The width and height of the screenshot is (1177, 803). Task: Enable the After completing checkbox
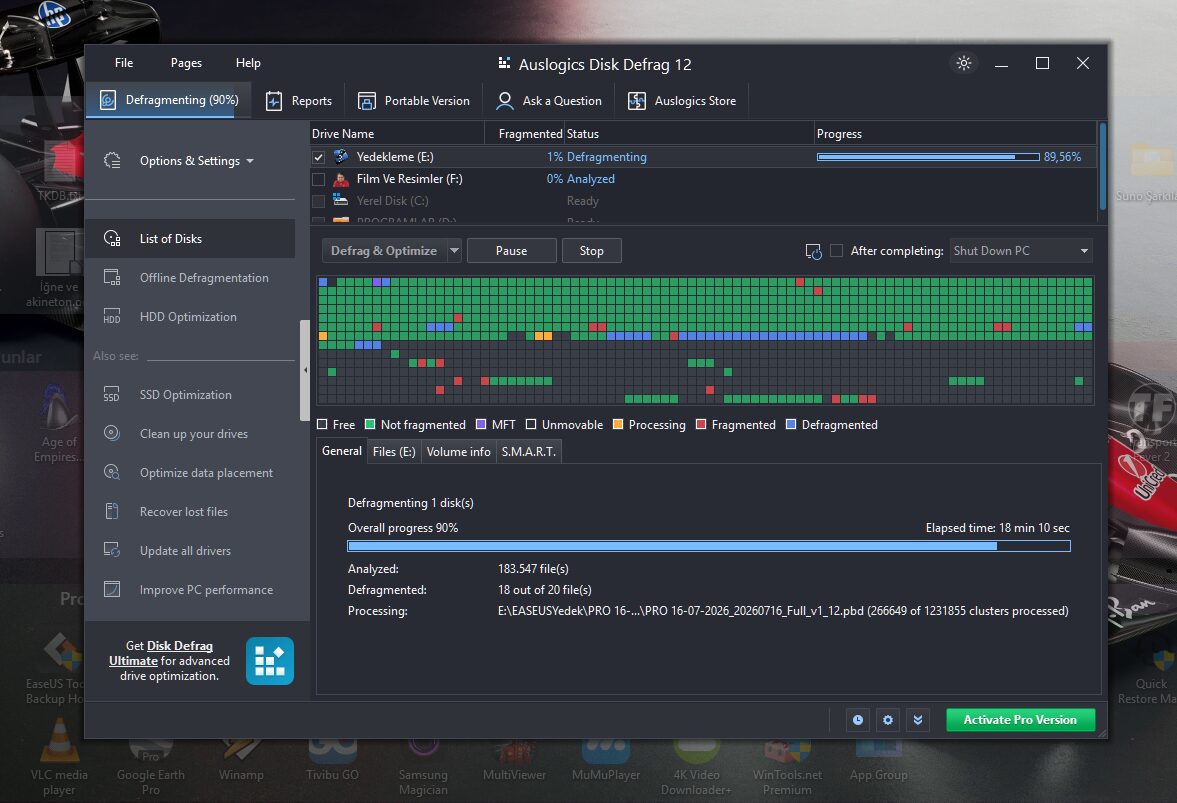[836, 251]
